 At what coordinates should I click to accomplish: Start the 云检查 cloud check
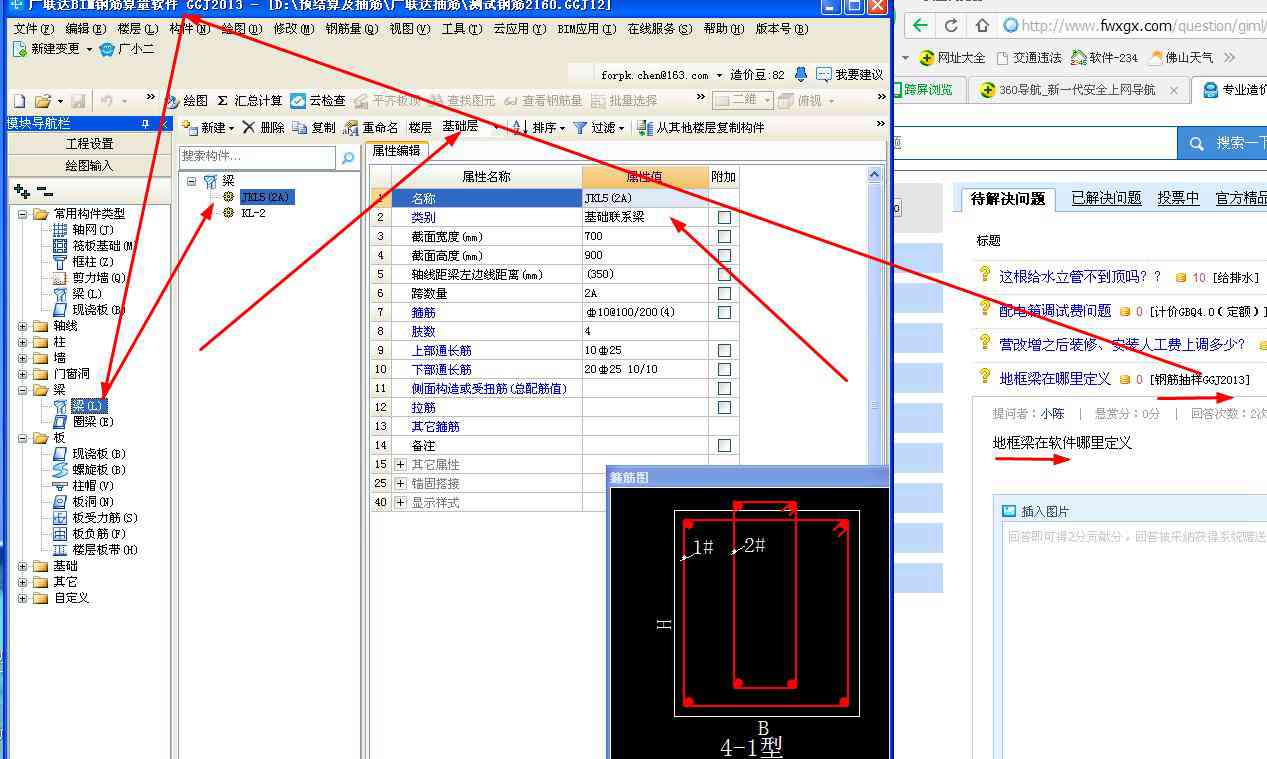point(318,101)
